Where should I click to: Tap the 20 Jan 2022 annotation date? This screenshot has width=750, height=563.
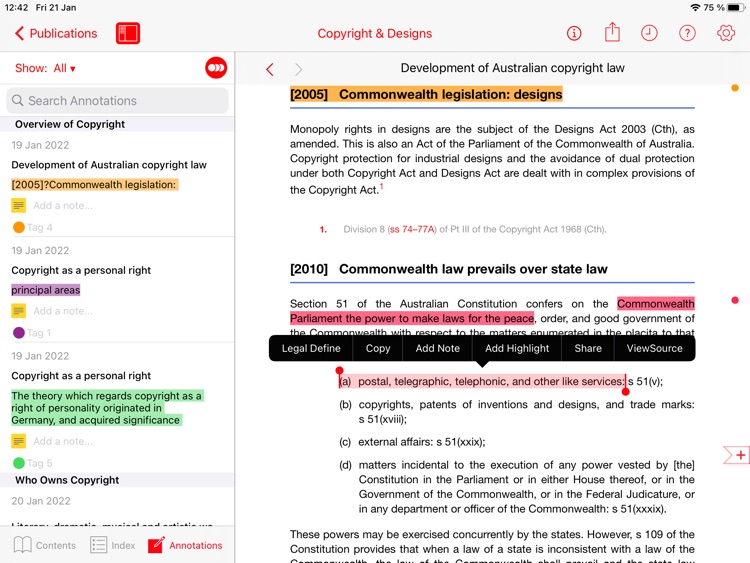point(41,501)
